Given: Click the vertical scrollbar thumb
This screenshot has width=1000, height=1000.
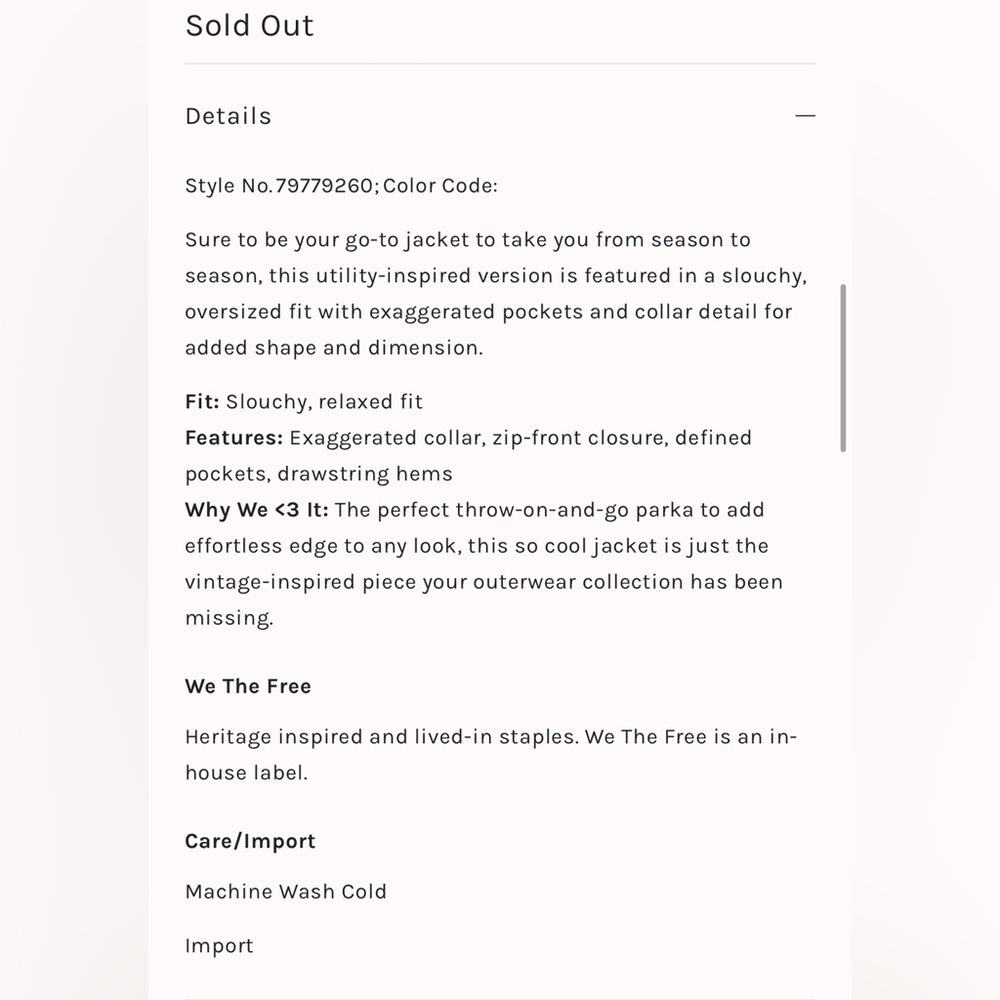Looking at the screenshot, I should tap(843, 368).
